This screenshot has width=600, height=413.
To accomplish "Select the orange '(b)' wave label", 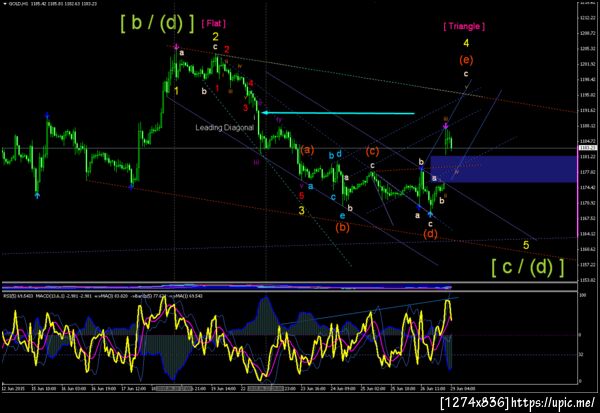I will pyautogui.click(x=342, y=227).
